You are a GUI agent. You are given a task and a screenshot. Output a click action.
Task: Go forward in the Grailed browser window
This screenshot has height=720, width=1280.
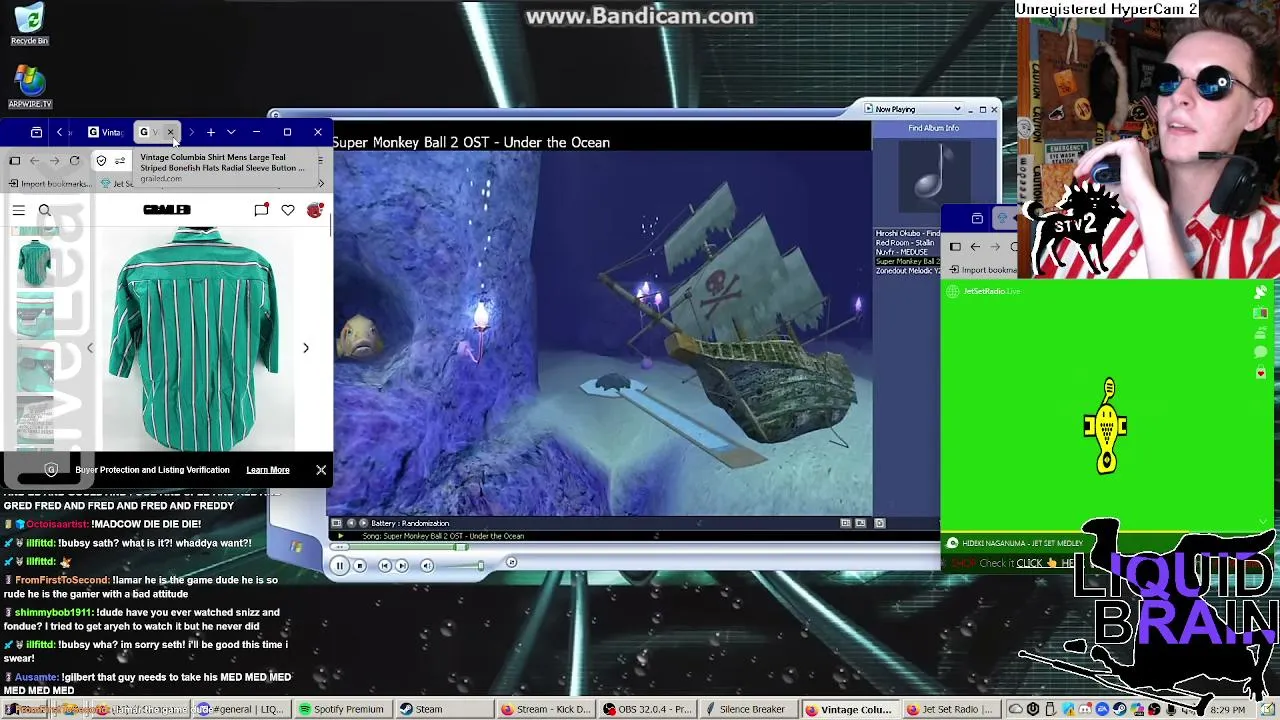54,161
